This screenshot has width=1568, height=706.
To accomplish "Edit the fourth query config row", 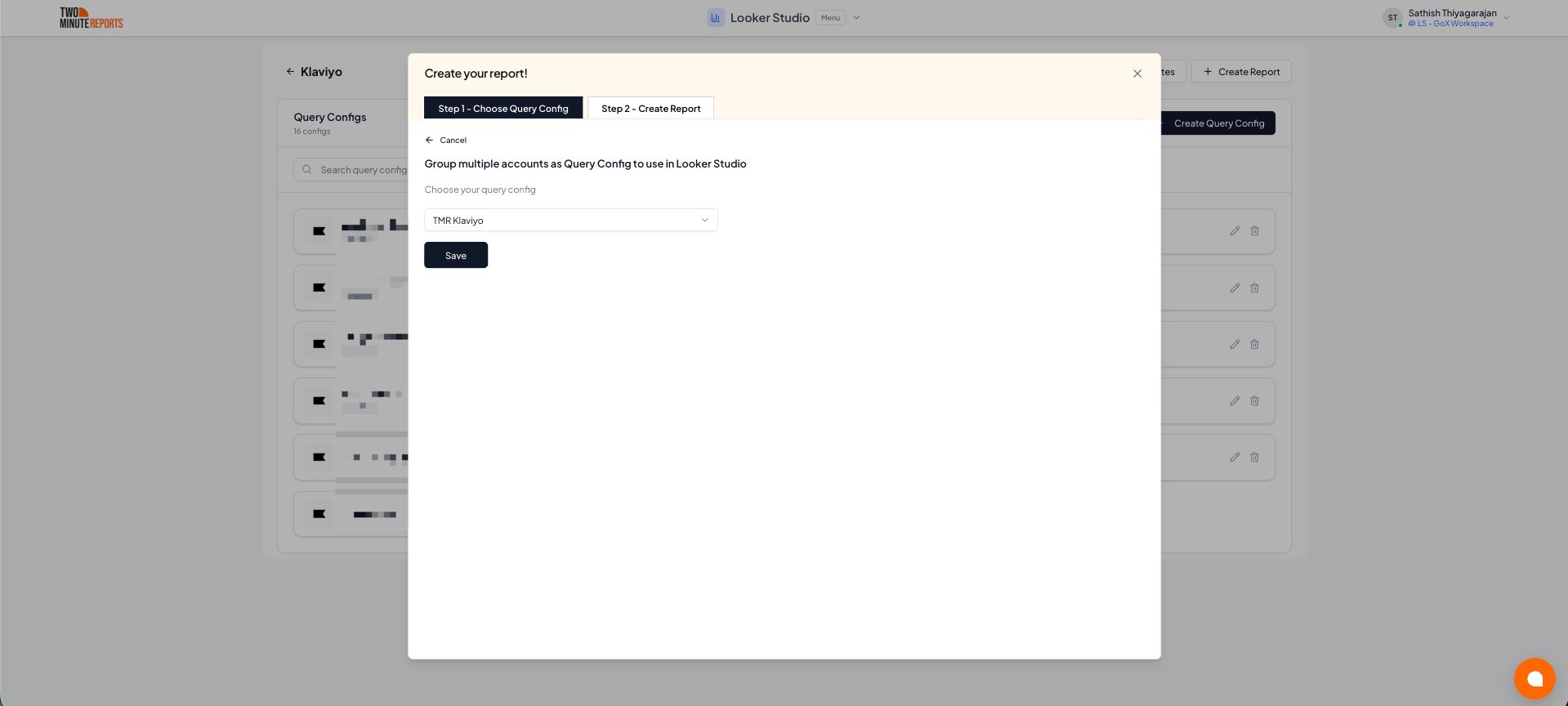I will pos(1235,400).
